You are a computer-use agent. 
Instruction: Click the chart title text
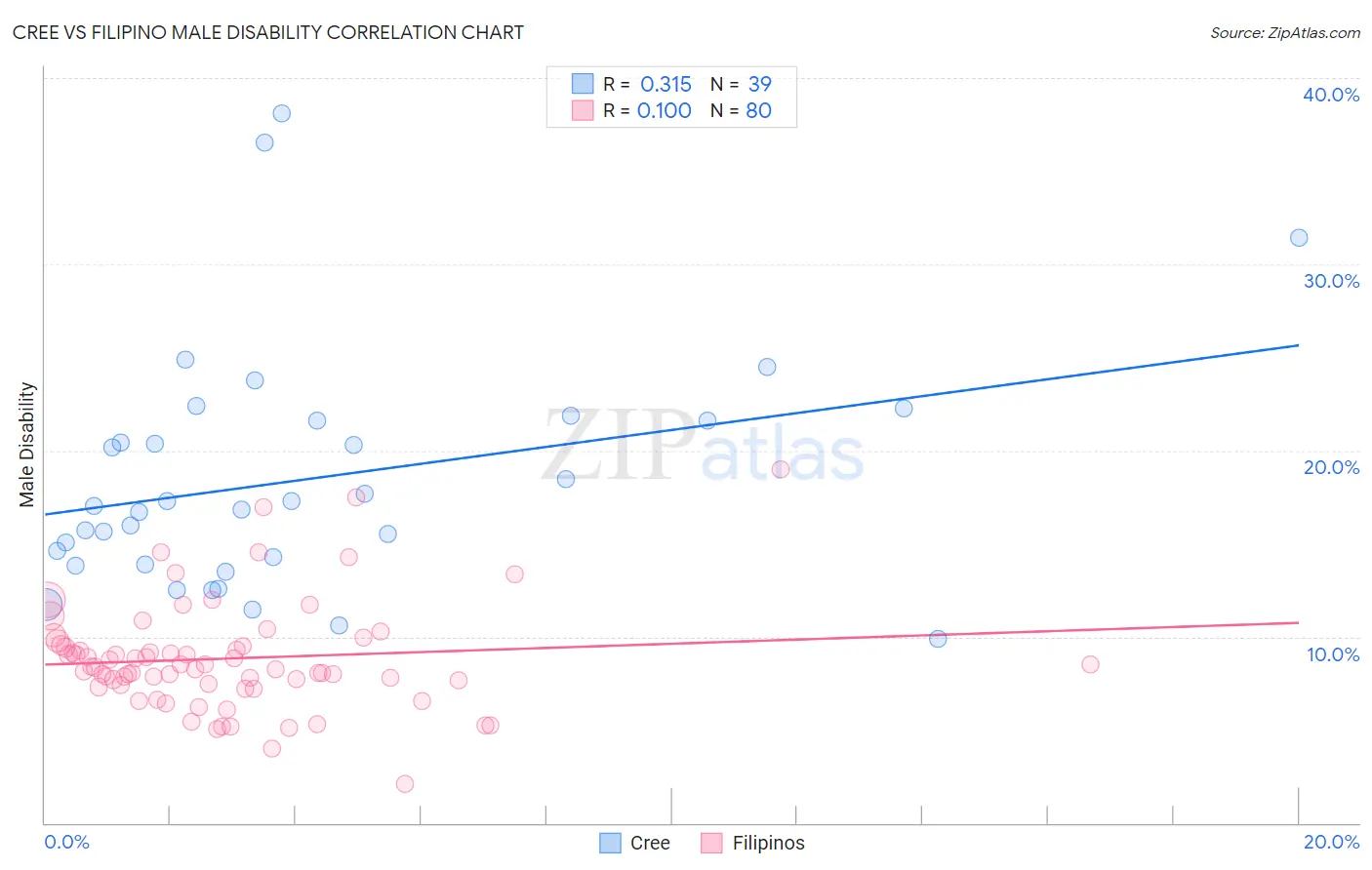pos(268,32)
